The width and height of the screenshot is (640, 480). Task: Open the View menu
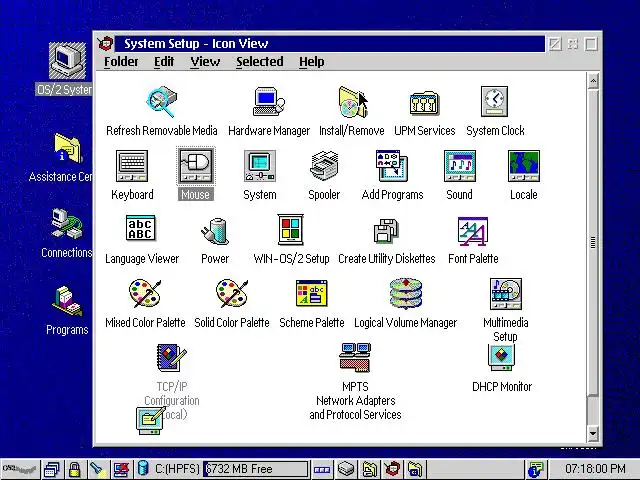(x=205, y=62)
